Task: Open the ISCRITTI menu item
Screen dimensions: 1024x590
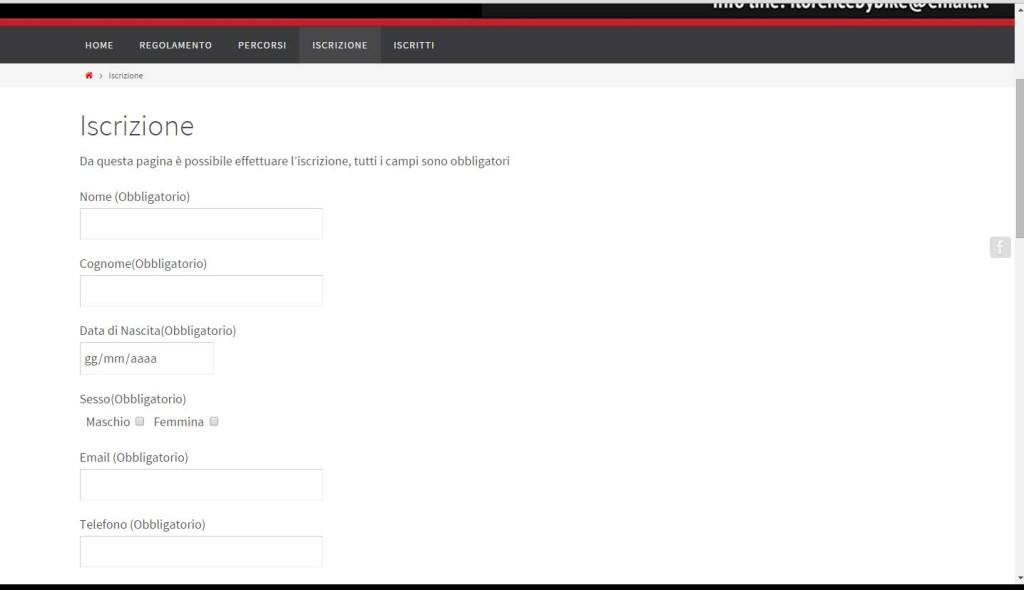Action: [x=413, y=45]
